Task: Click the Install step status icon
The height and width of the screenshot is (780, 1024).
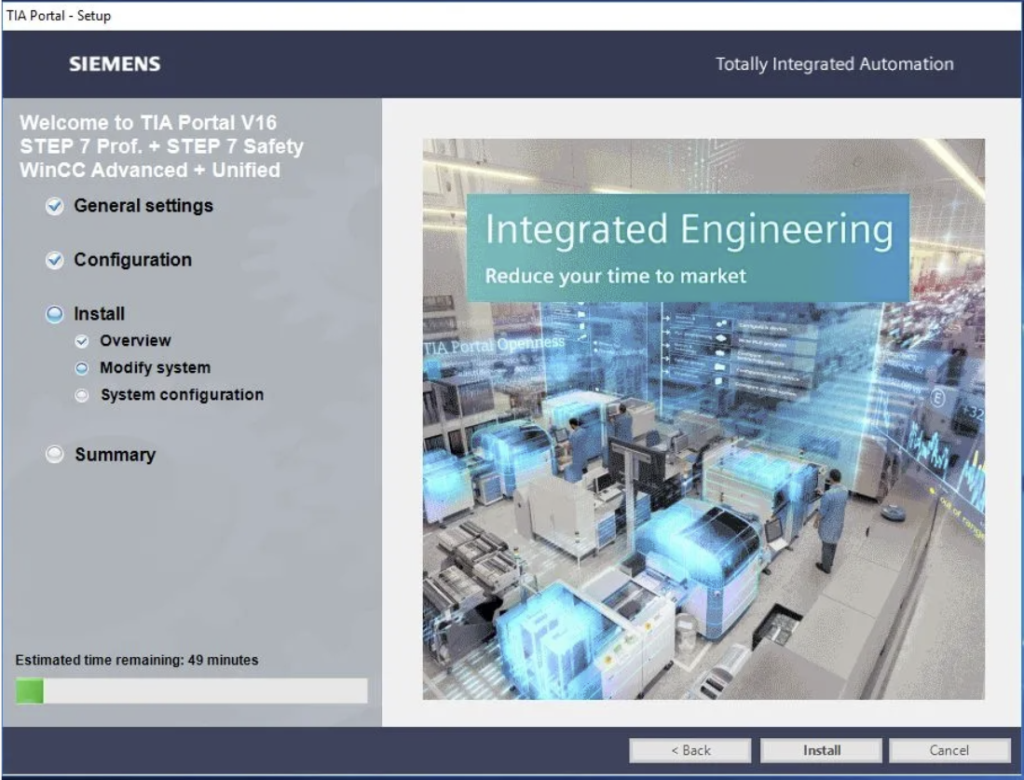Action: [x=55, y=314]
